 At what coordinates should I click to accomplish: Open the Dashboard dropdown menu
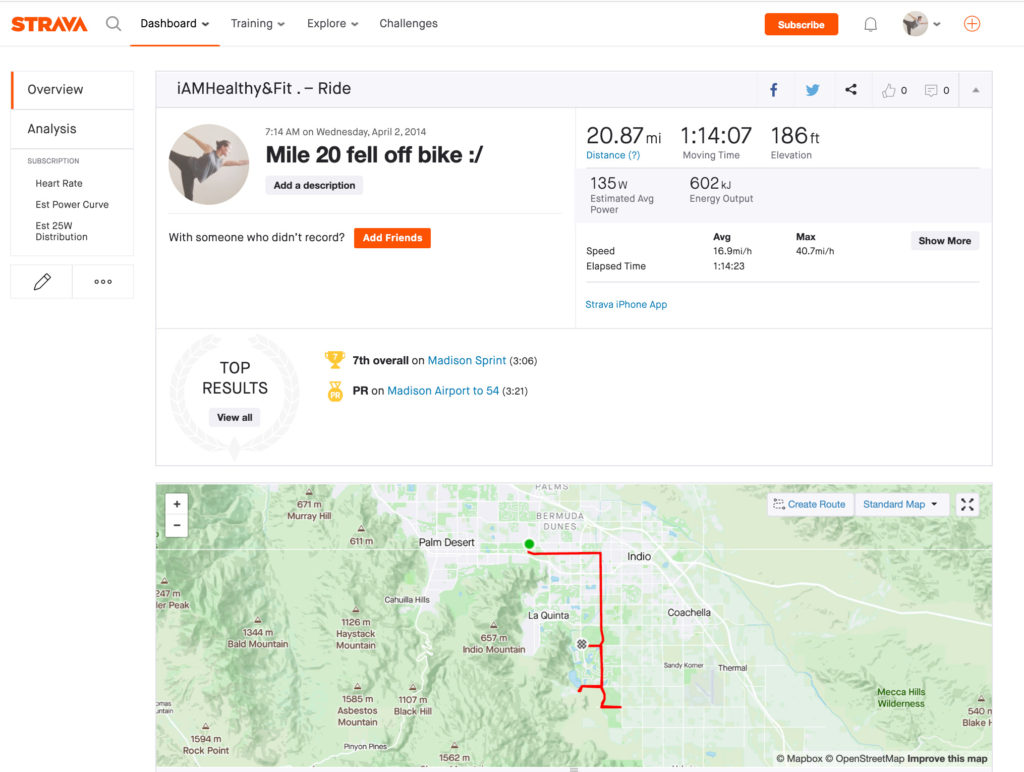174,24
